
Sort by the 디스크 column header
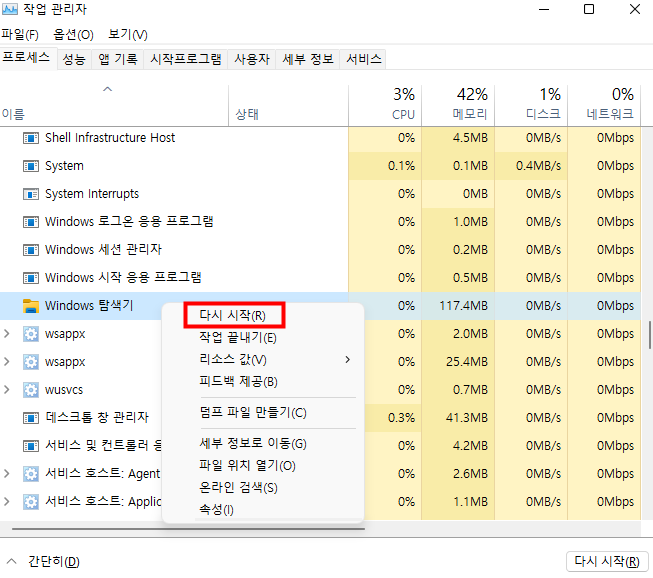pos(531,106)
